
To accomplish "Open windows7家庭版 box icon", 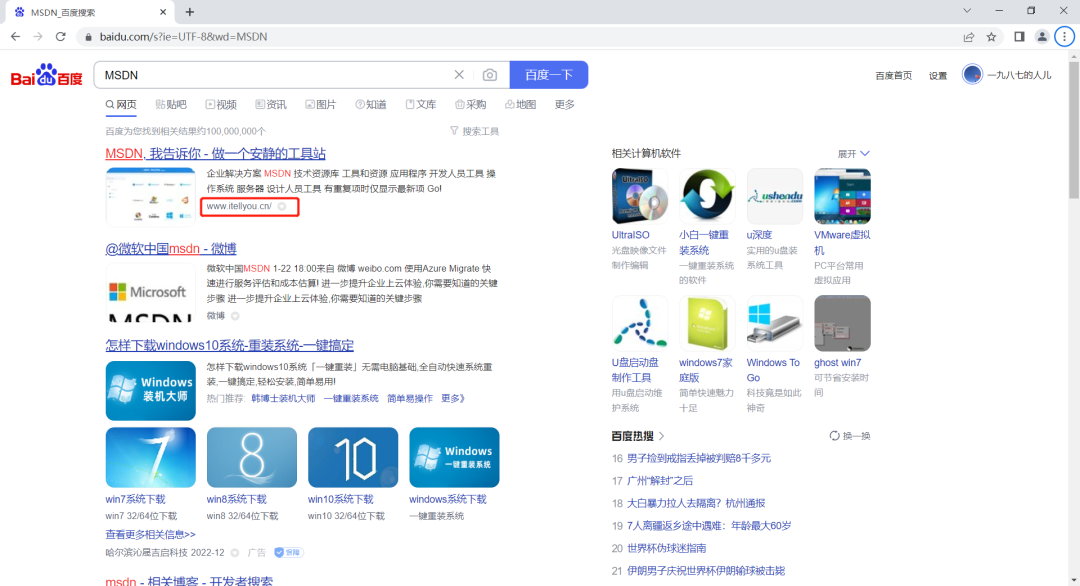I will pyautogui.click(x=707, y=323).
